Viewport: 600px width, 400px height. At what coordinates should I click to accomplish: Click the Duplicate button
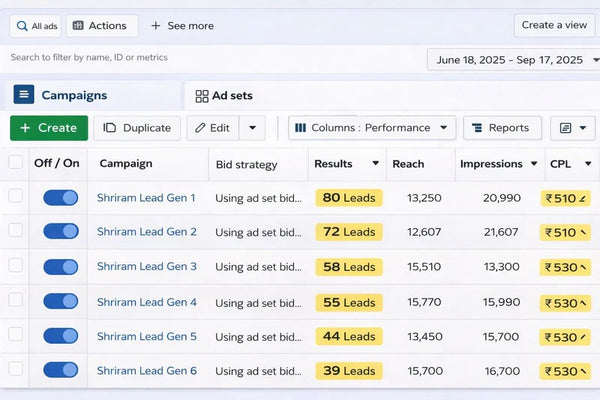(x=137, y=128)
